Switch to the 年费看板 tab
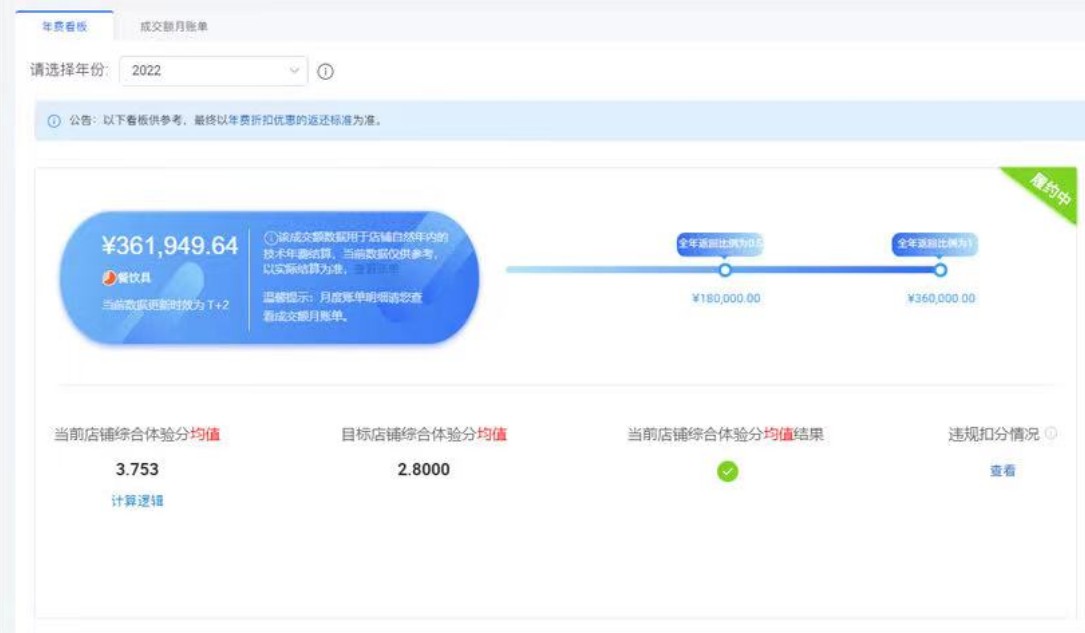The height and width of the screenshot is (633, 1085). click(64, 26)
